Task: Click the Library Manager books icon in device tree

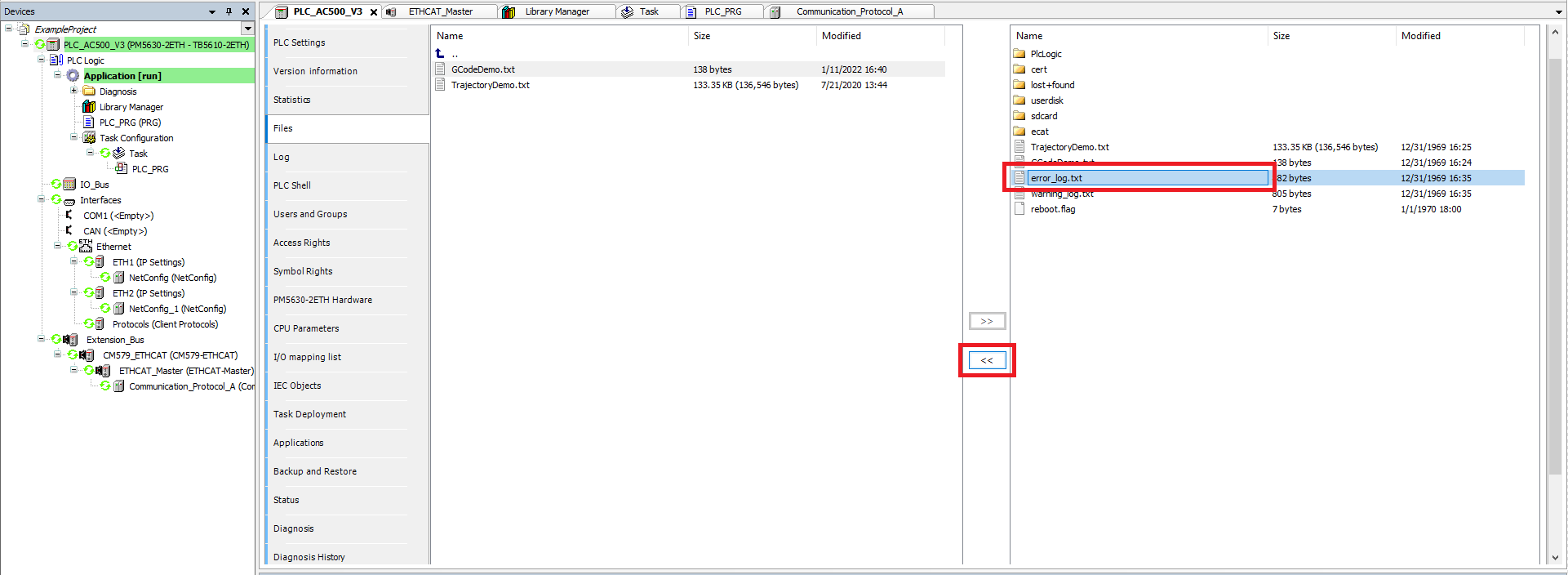Action: click(89, 107)
